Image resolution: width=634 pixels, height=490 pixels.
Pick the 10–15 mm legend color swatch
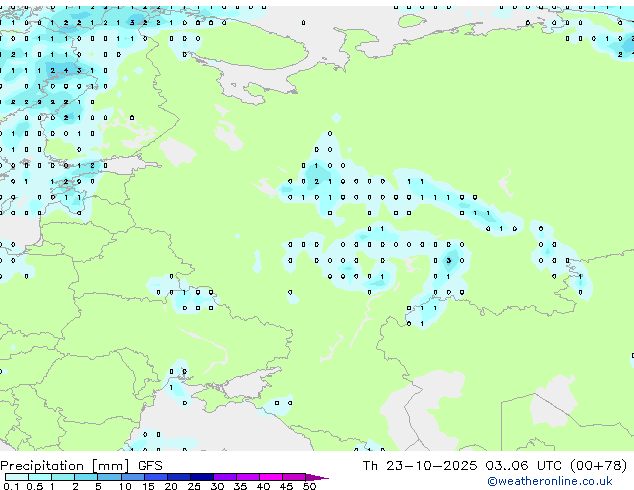click(132, 477)
